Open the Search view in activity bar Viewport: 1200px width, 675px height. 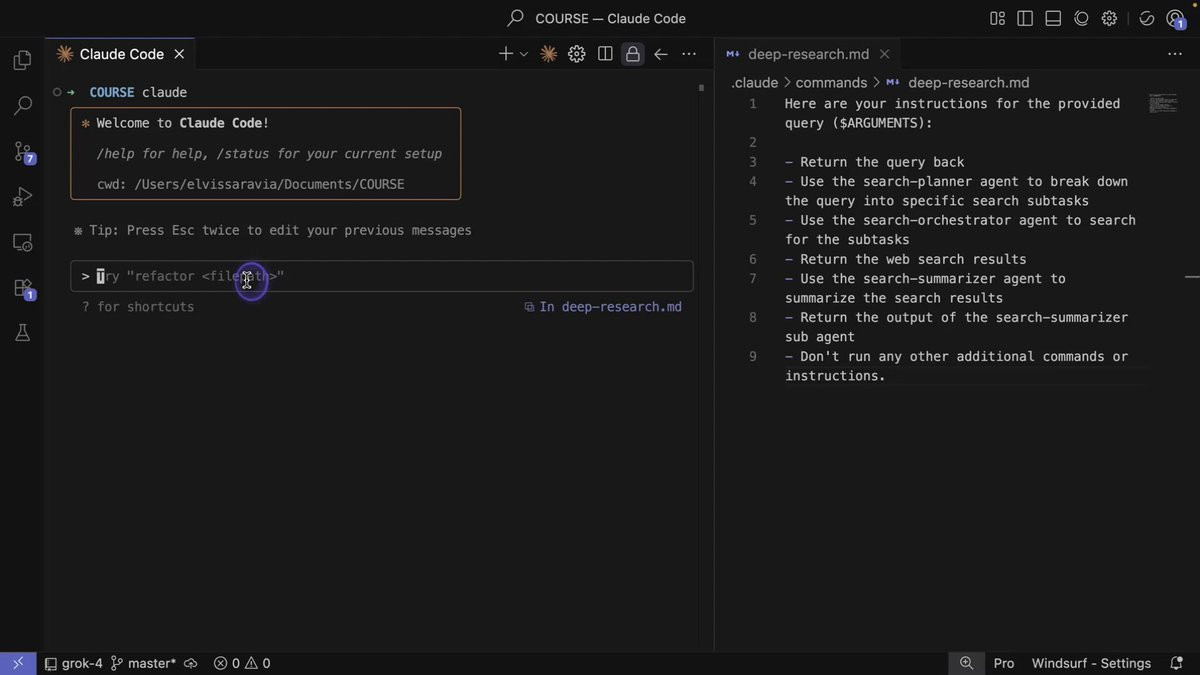point(22,105)
